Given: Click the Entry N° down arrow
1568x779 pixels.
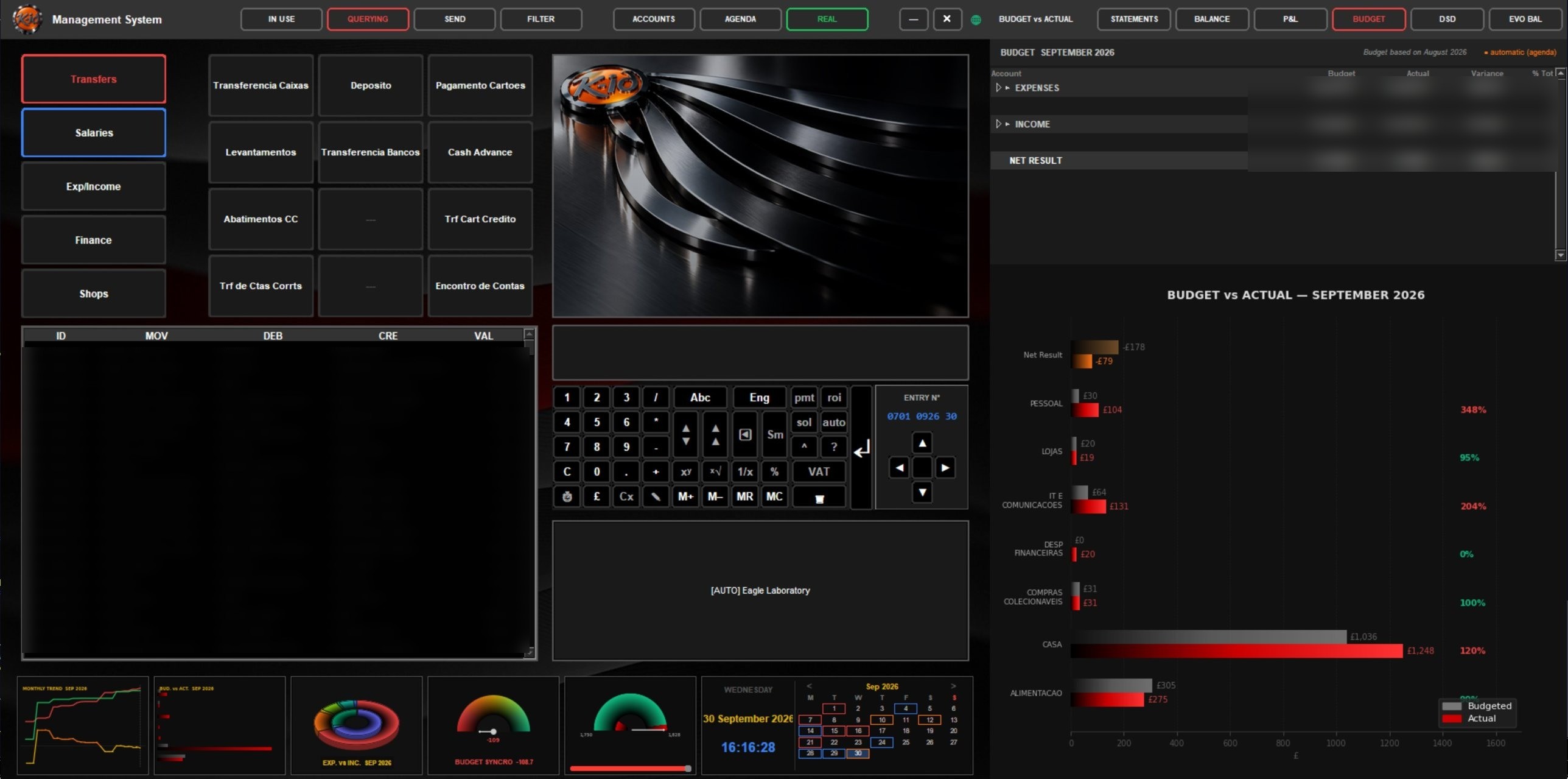Looking at the screenshot, I should coord(922,492).
